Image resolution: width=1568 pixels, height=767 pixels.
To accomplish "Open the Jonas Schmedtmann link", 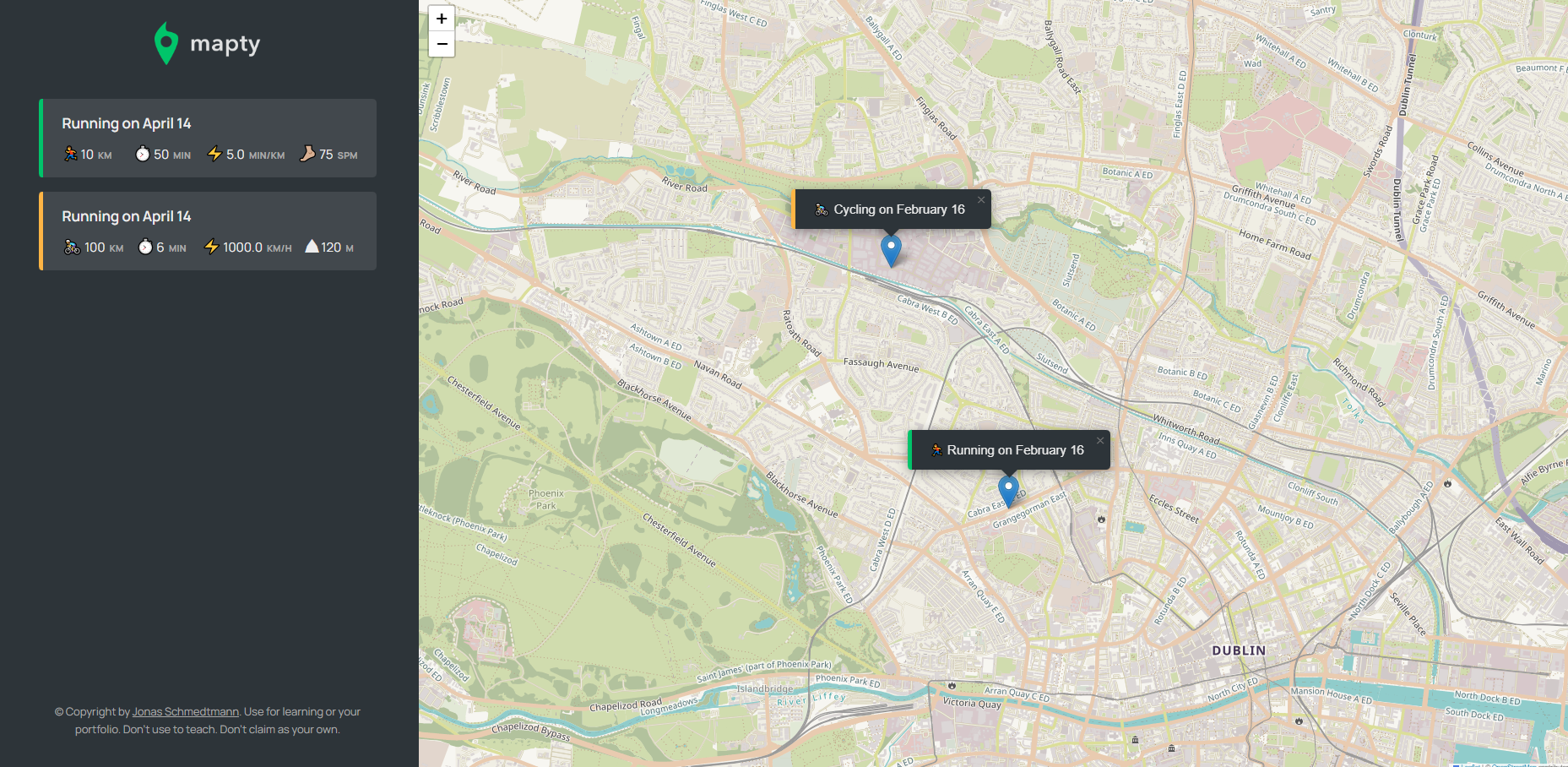I will point(185,712).
